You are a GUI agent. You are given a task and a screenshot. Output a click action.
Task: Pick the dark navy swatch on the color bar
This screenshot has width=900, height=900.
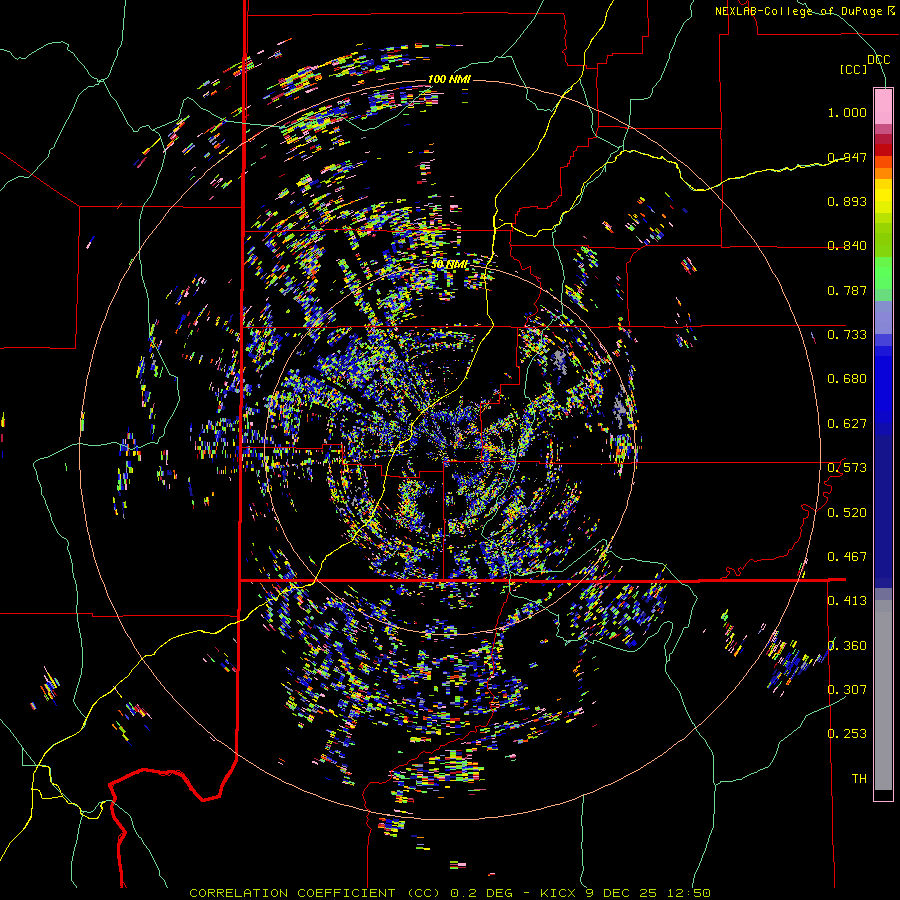point(883,505)
